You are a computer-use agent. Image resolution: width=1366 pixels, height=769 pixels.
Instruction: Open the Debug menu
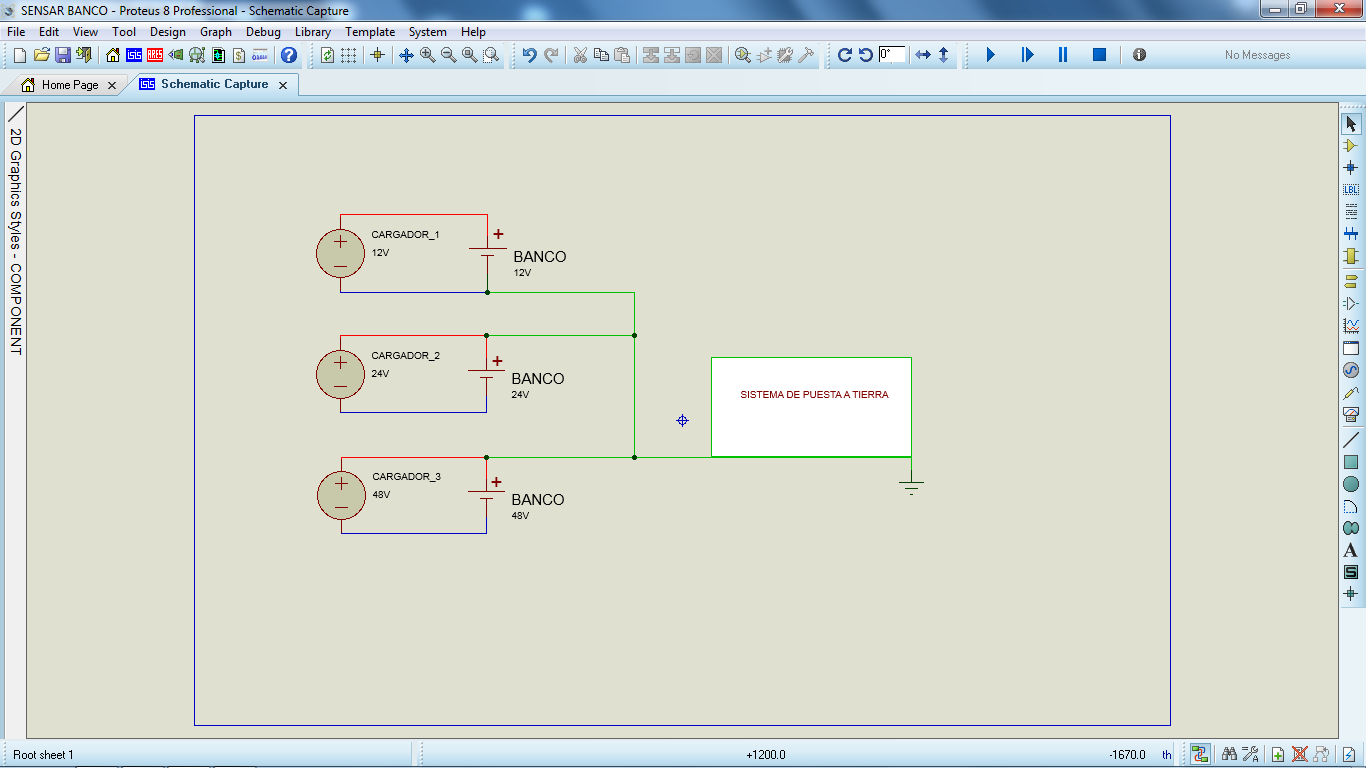tap(263, 32)
